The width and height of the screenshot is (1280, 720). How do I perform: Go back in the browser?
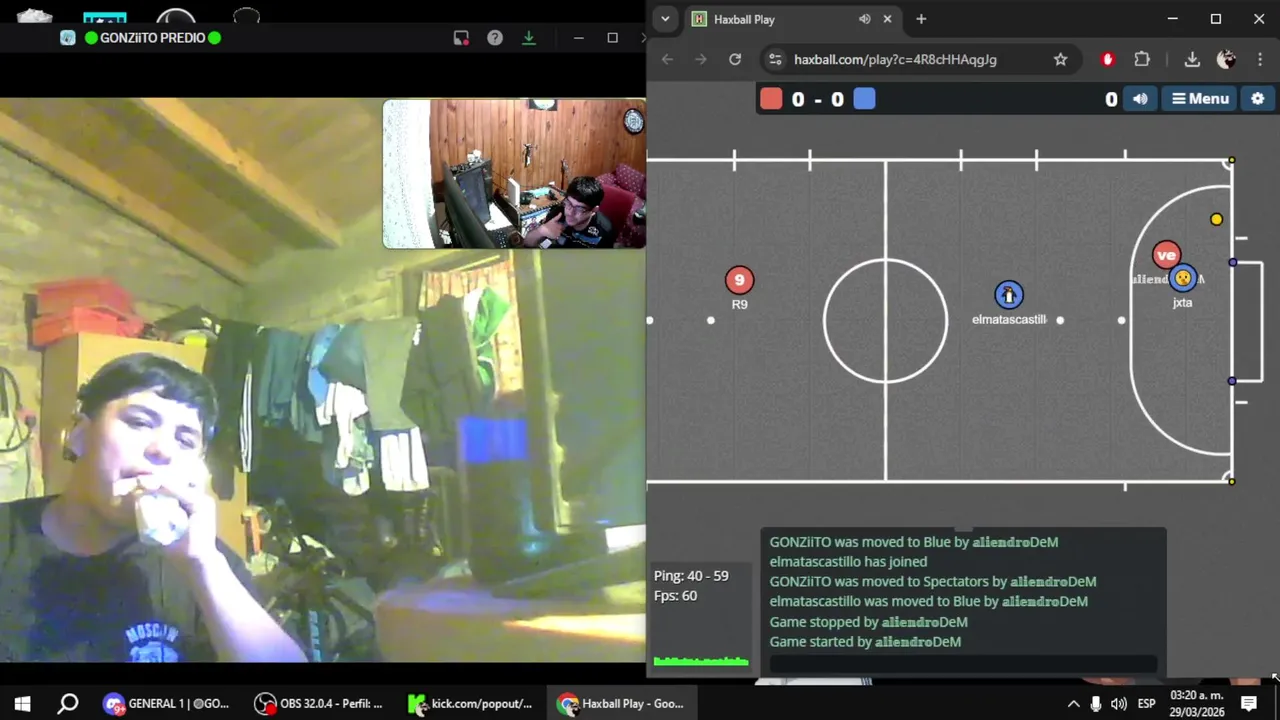click(x=669, y=59)
